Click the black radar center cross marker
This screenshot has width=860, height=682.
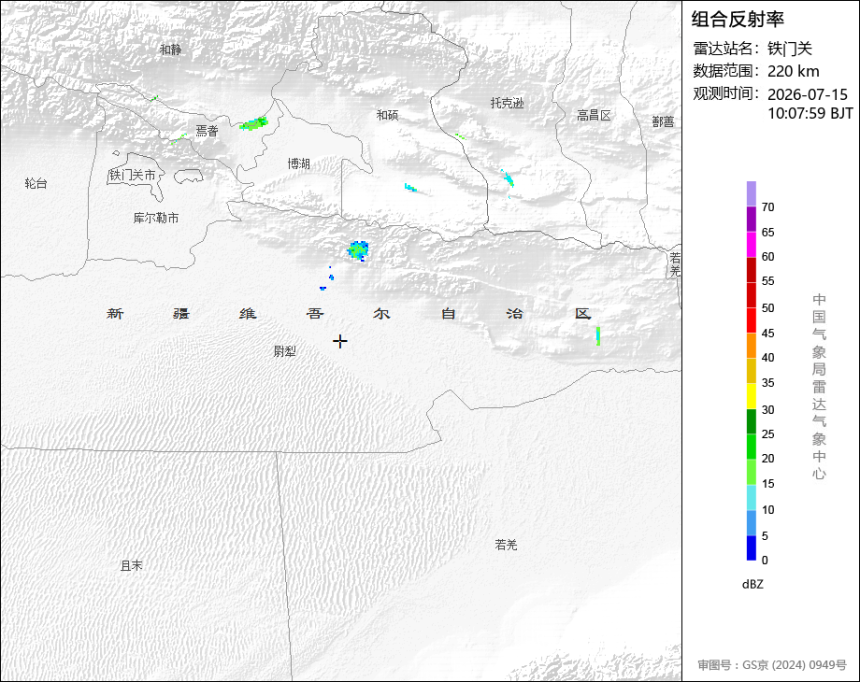coord(340,341)
